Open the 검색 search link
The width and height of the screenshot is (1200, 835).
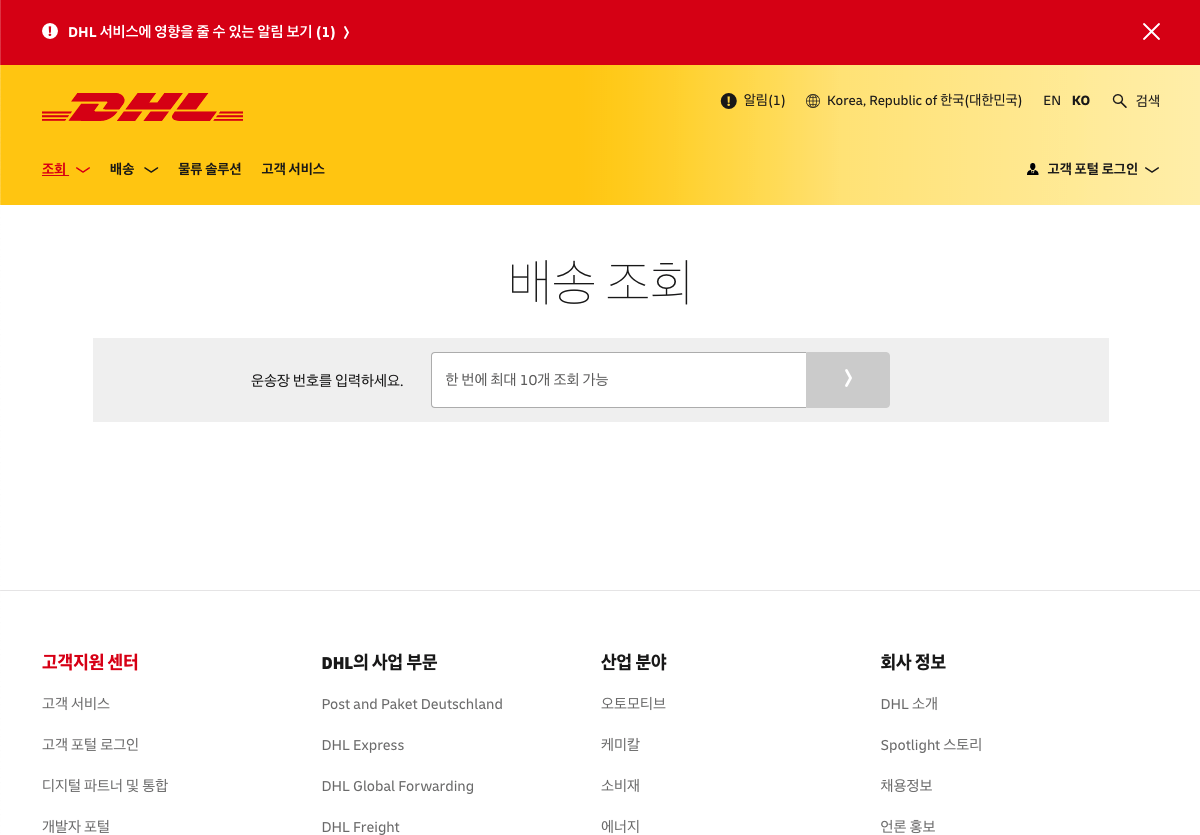coord(1148,101)
